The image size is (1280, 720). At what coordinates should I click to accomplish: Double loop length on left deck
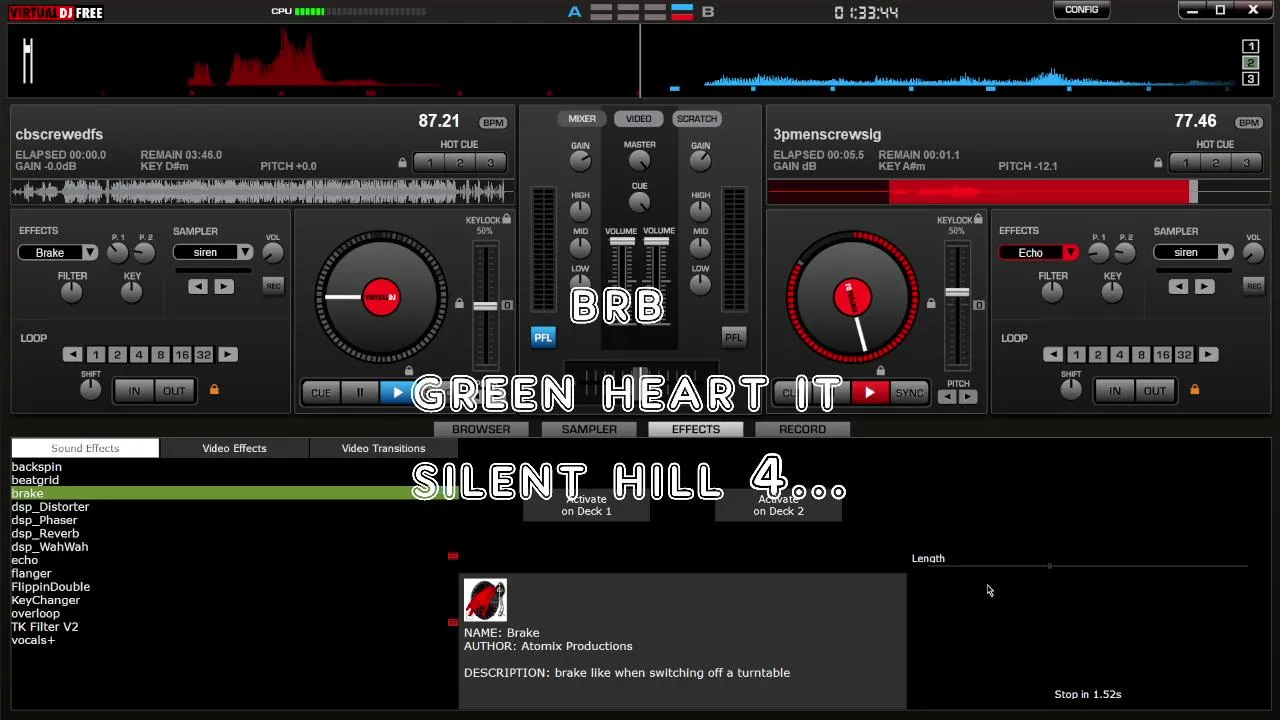[227, 355]
